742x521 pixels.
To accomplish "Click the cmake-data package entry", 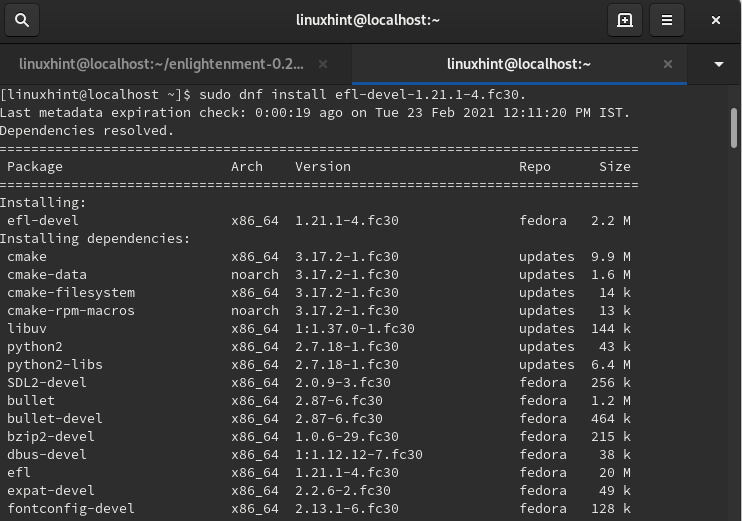I will click(47, 274).
